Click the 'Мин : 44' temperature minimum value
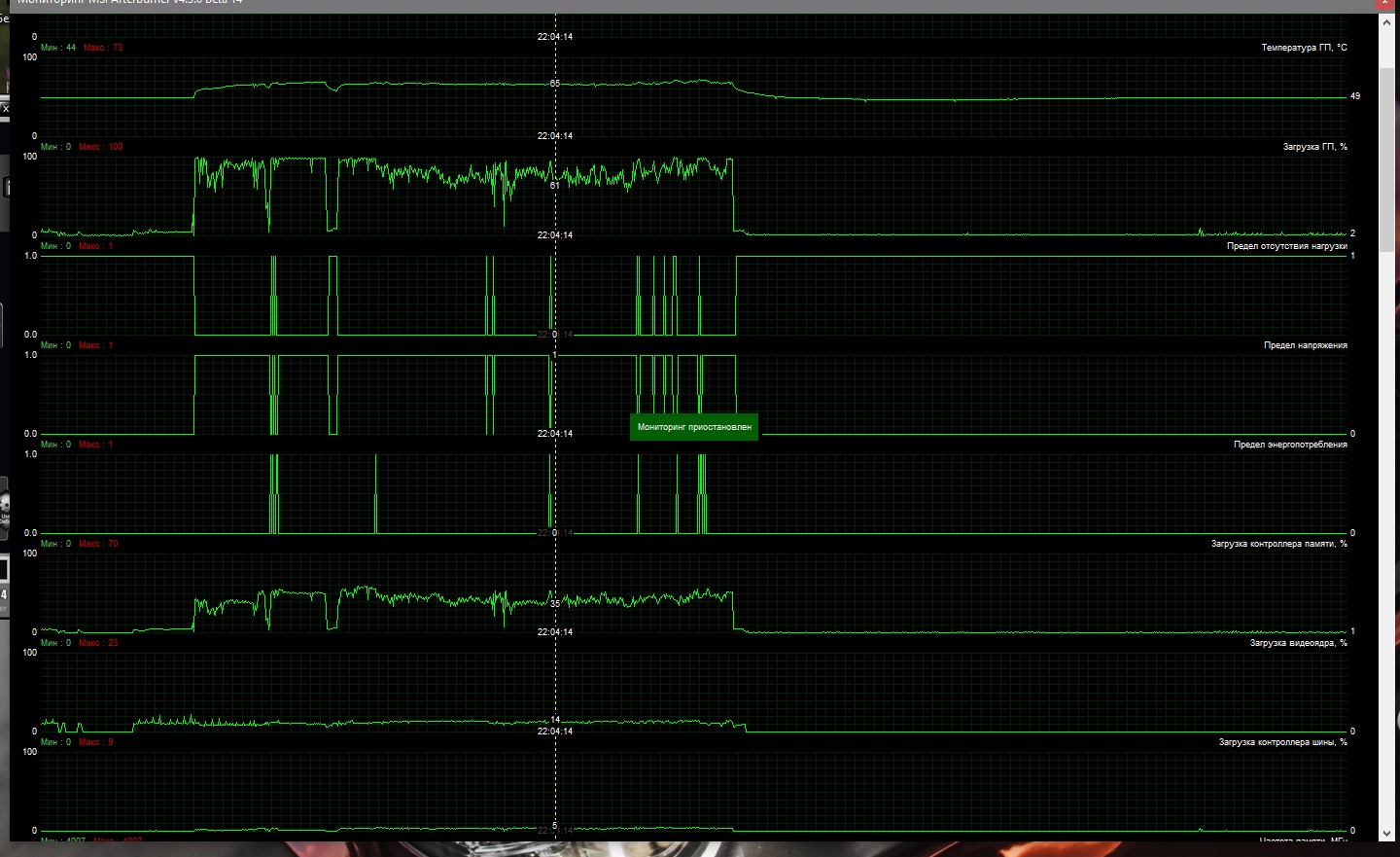Viewport: 1400px width, 857px height. (58, 48)
